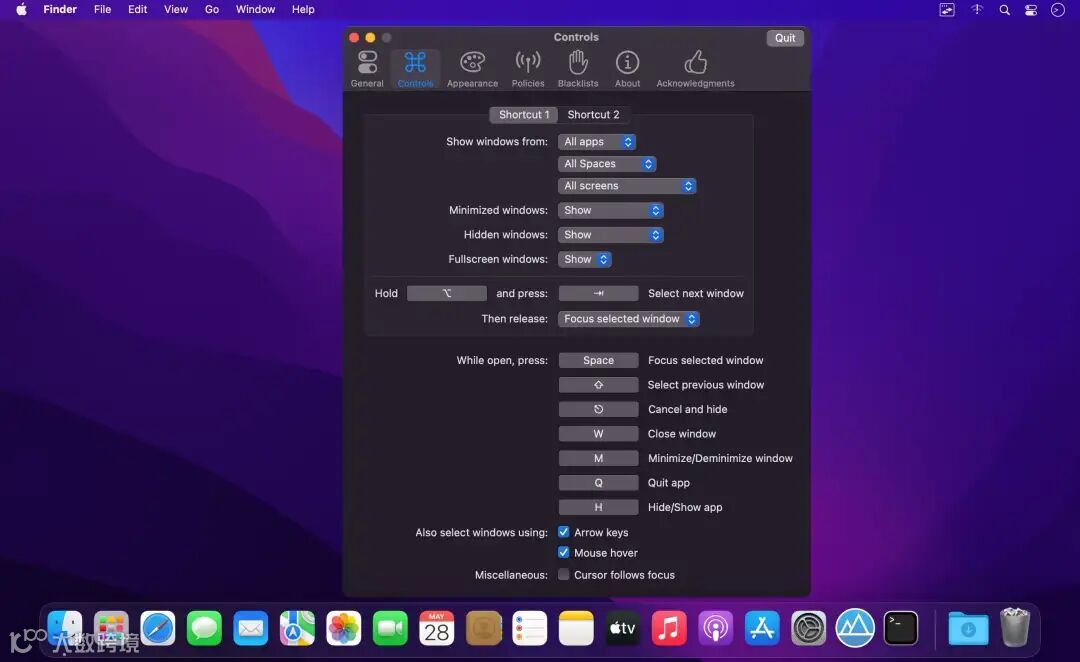Click the Q Quit app shortcut field

tap(598, 483)
